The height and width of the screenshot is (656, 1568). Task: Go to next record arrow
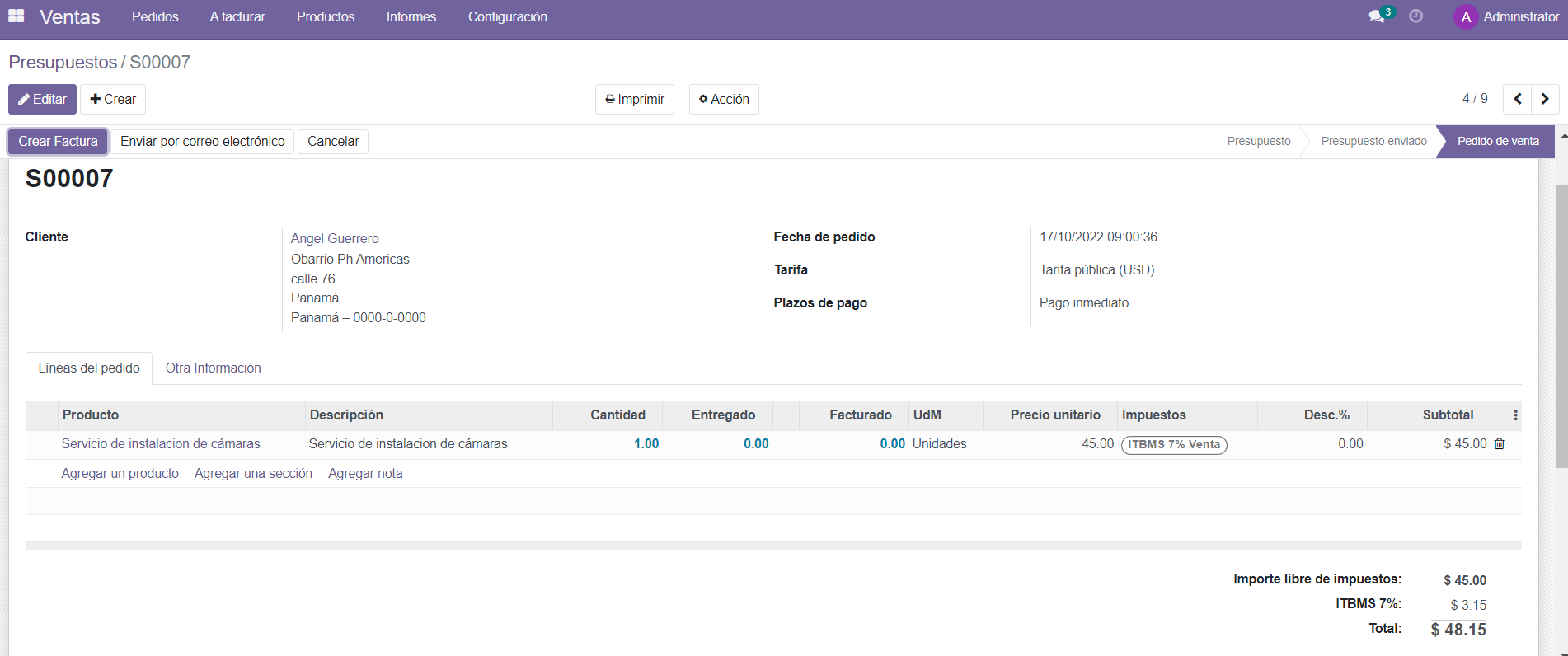[x=1545, y=99]
